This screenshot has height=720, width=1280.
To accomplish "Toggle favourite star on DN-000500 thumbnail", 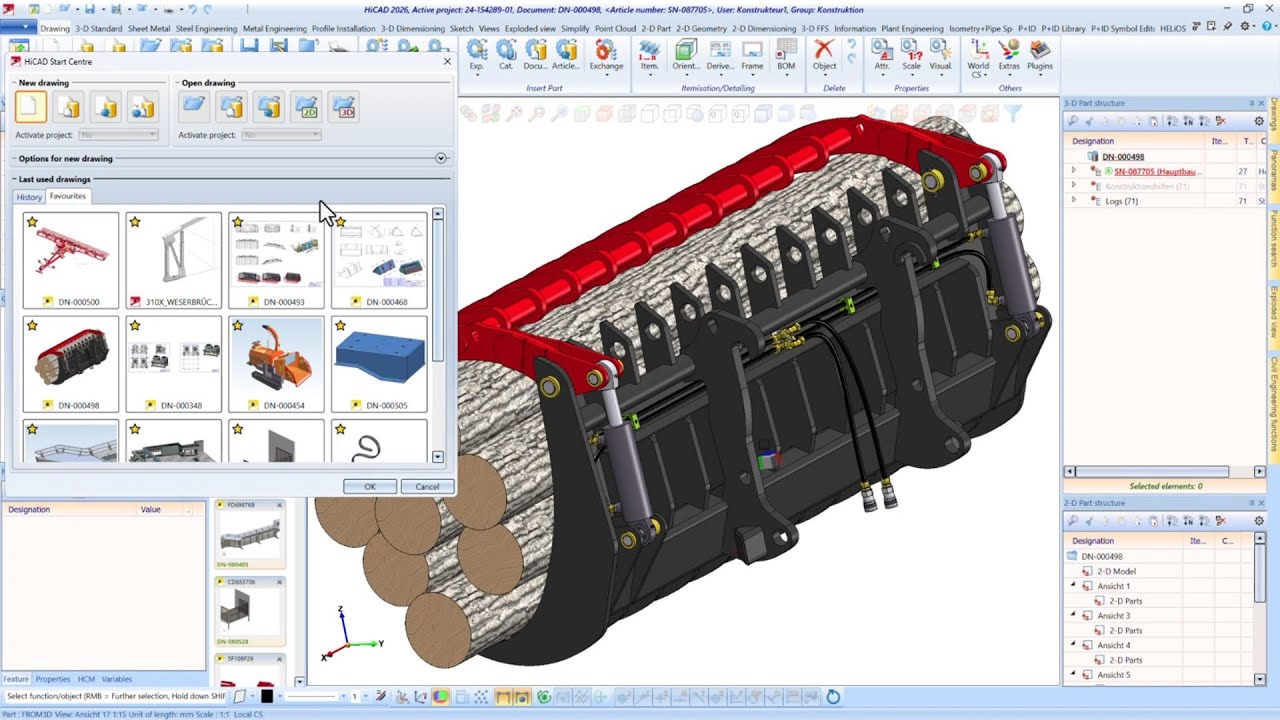I will [33, 222].
